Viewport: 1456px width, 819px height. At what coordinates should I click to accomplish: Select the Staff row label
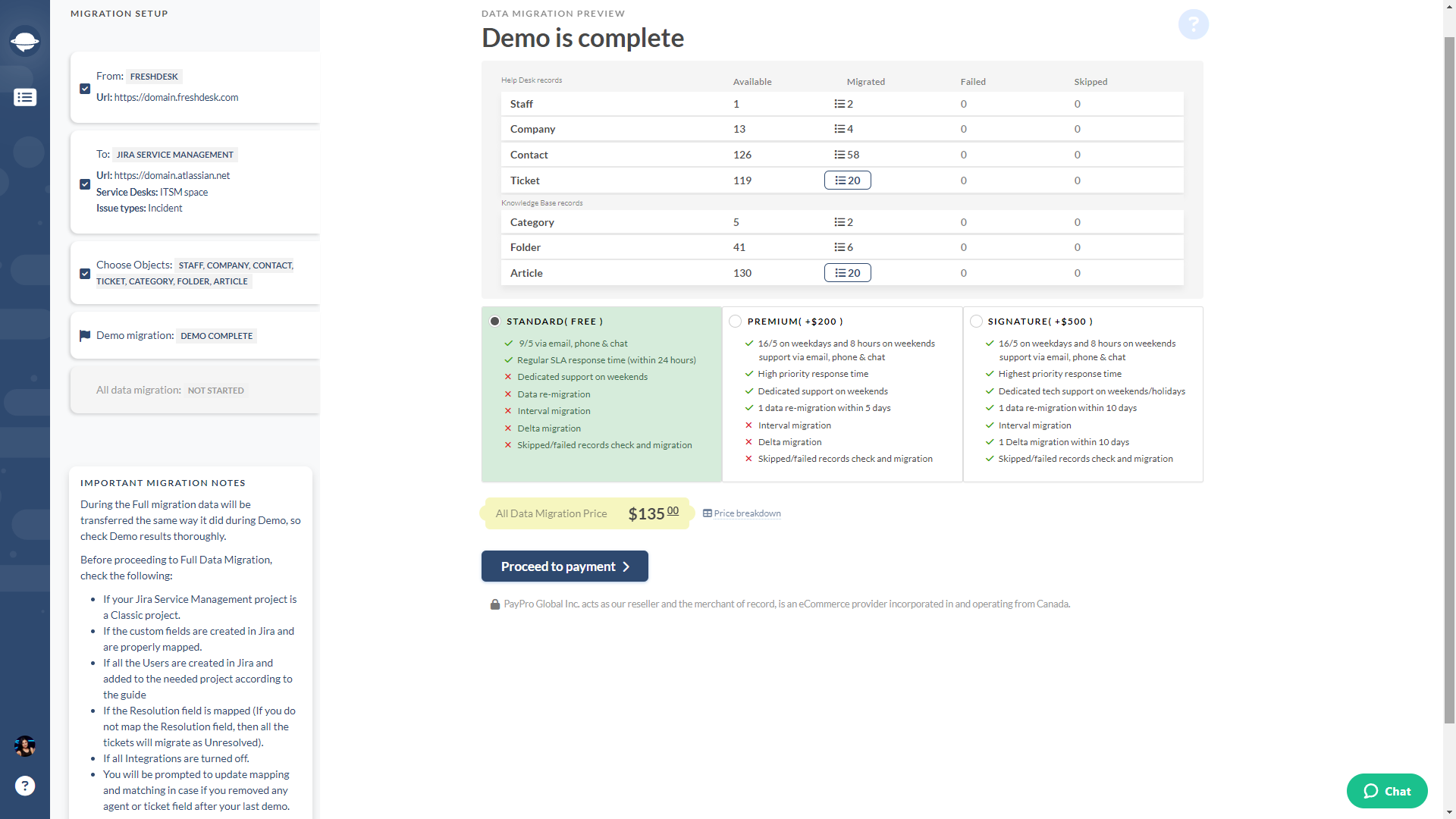point(522,104)
